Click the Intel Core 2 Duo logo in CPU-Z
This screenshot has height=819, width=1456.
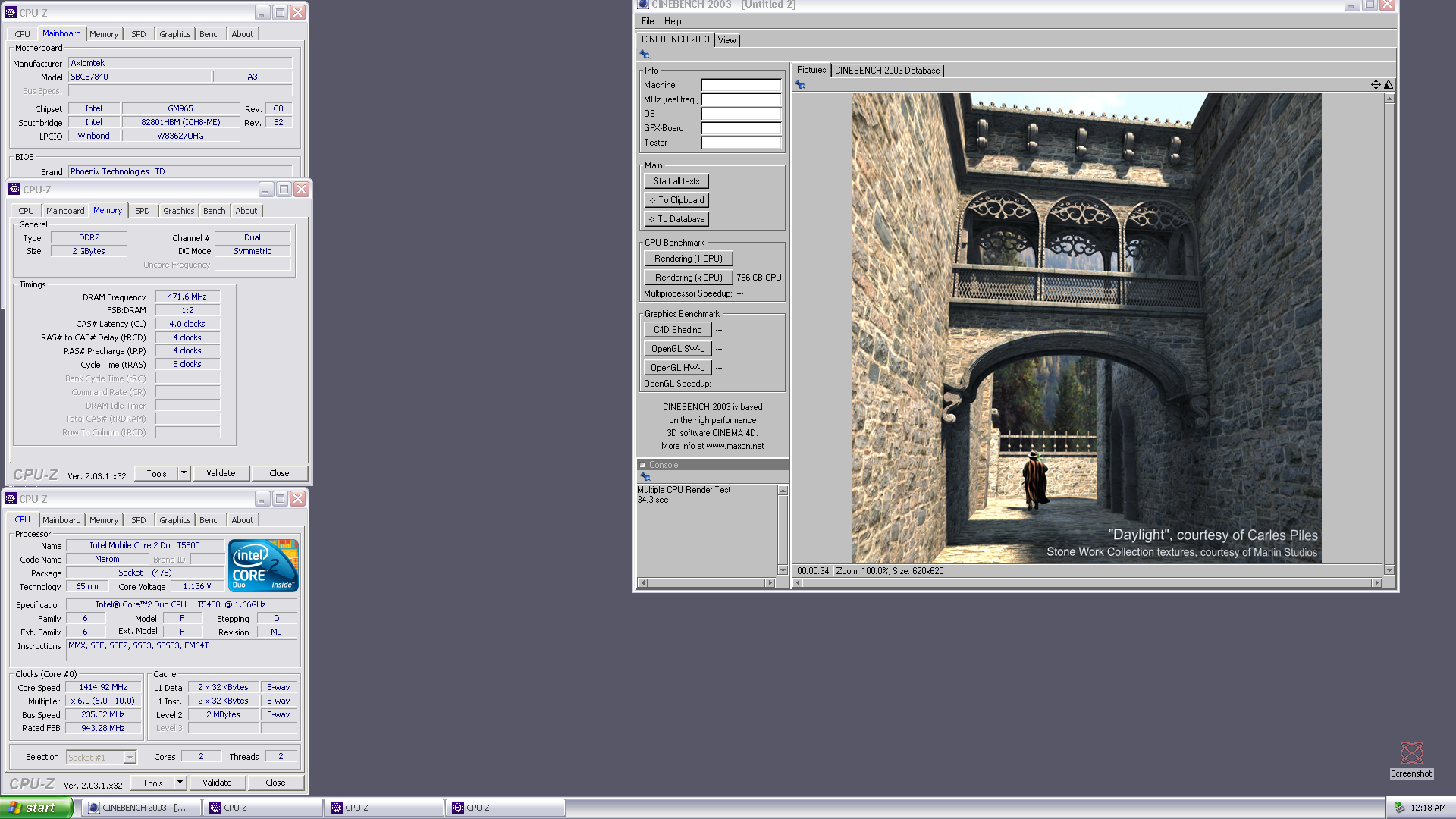[263, 566]
